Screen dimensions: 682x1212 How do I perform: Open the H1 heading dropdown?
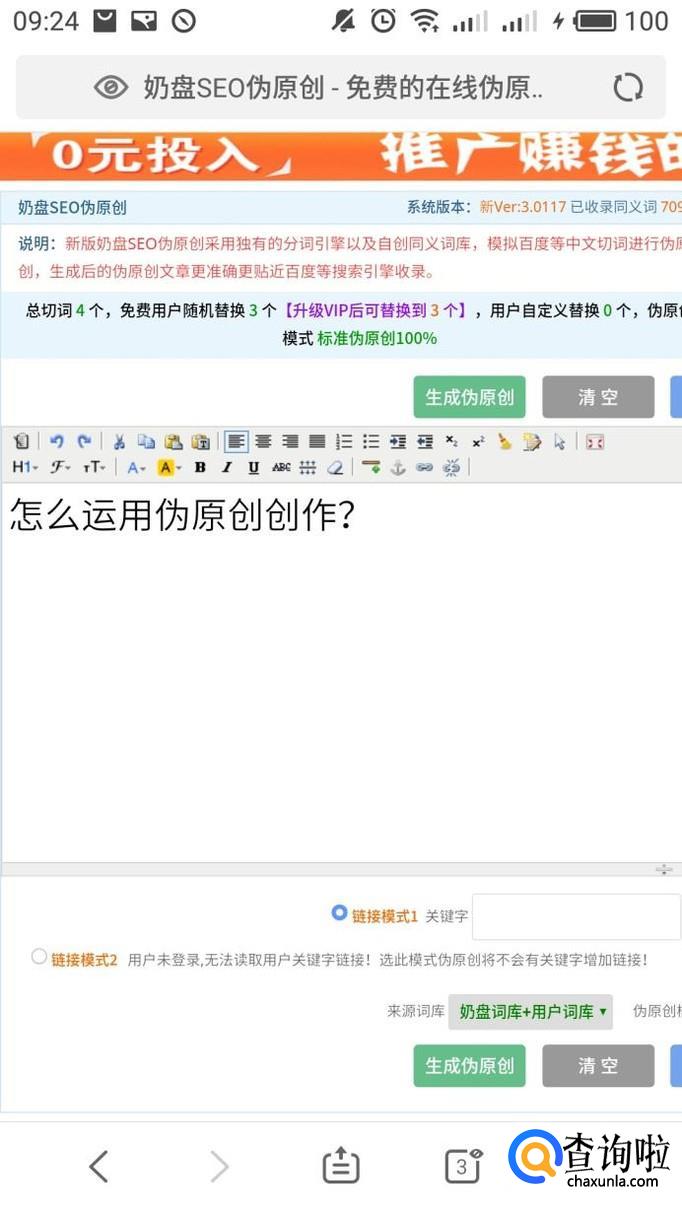(x=25, y=467)
